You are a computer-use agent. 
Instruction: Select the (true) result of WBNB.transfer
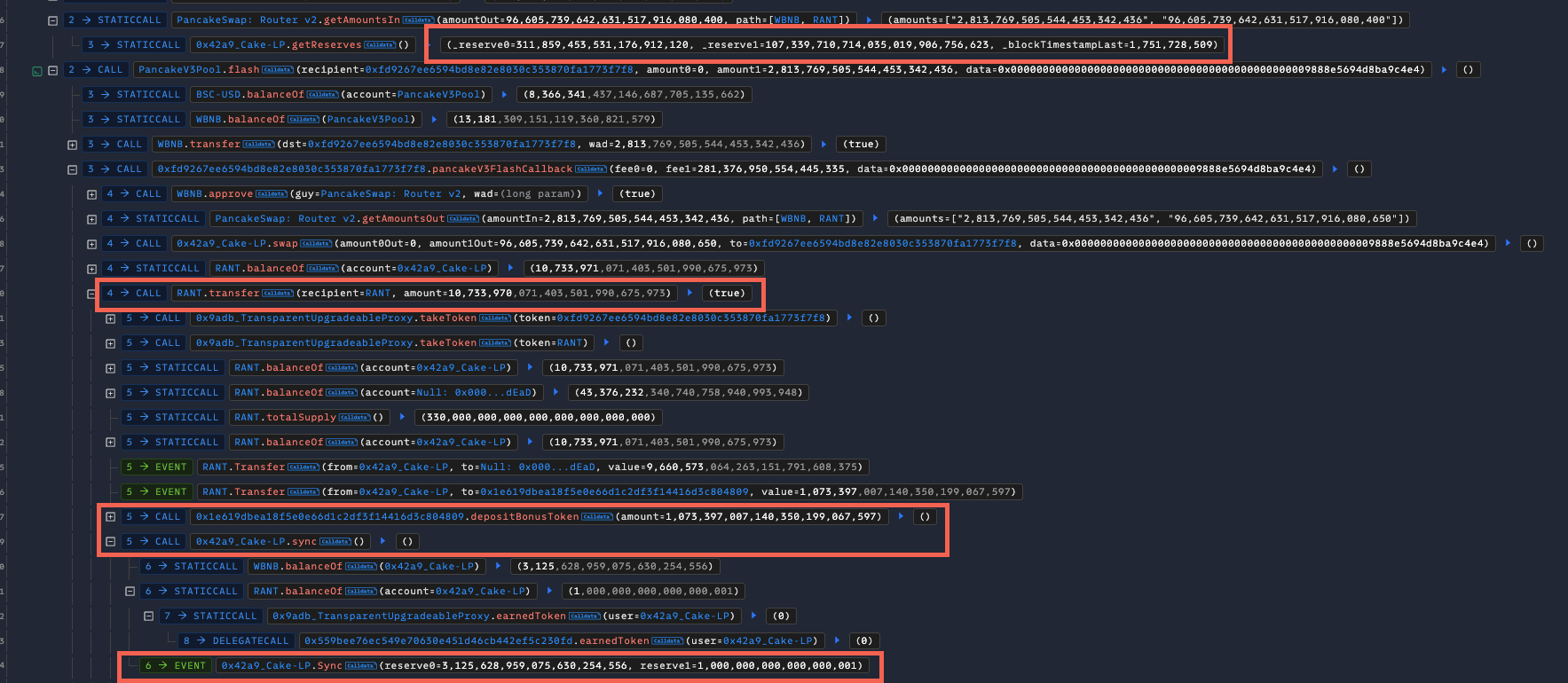pyautogui.click(x=861, y=144)
